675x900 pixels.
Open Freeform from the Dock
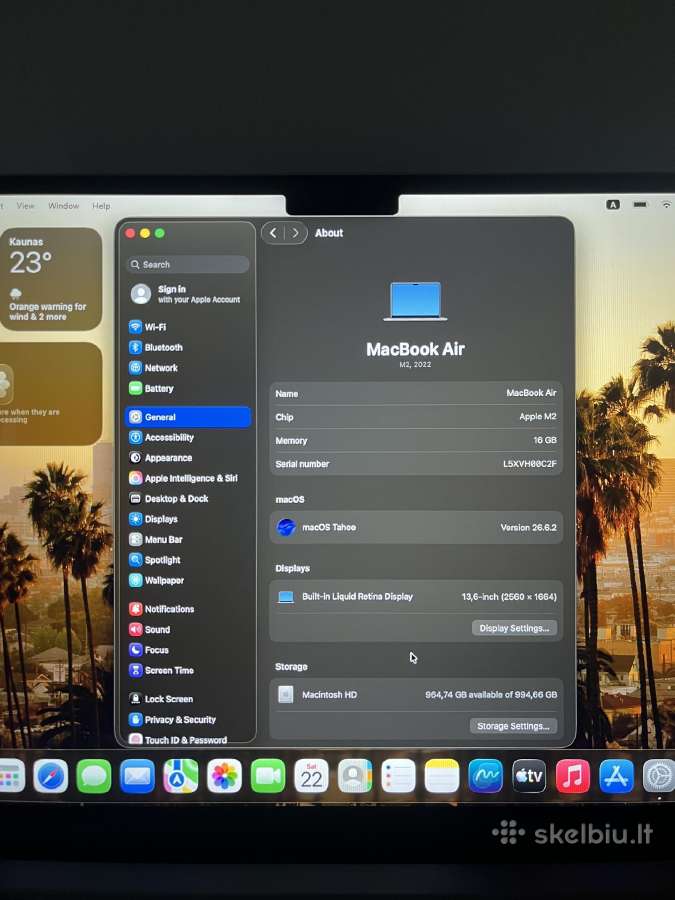coord(486,776)
